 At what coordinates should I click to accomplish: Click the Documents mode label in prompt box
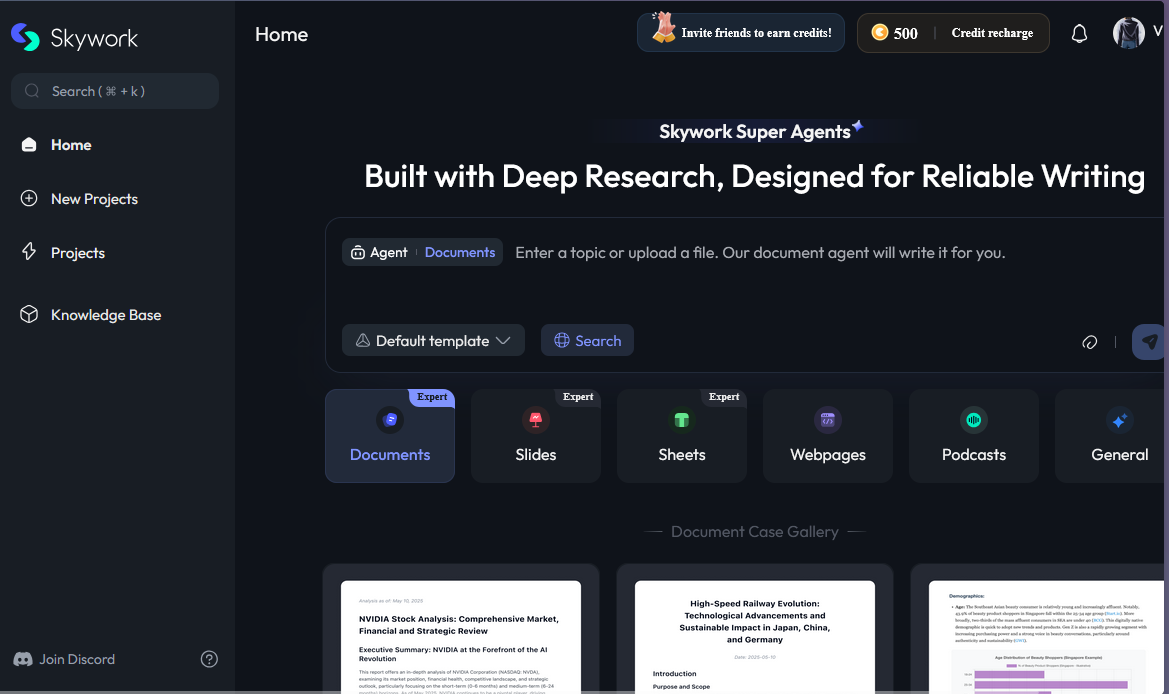(460, 253)
